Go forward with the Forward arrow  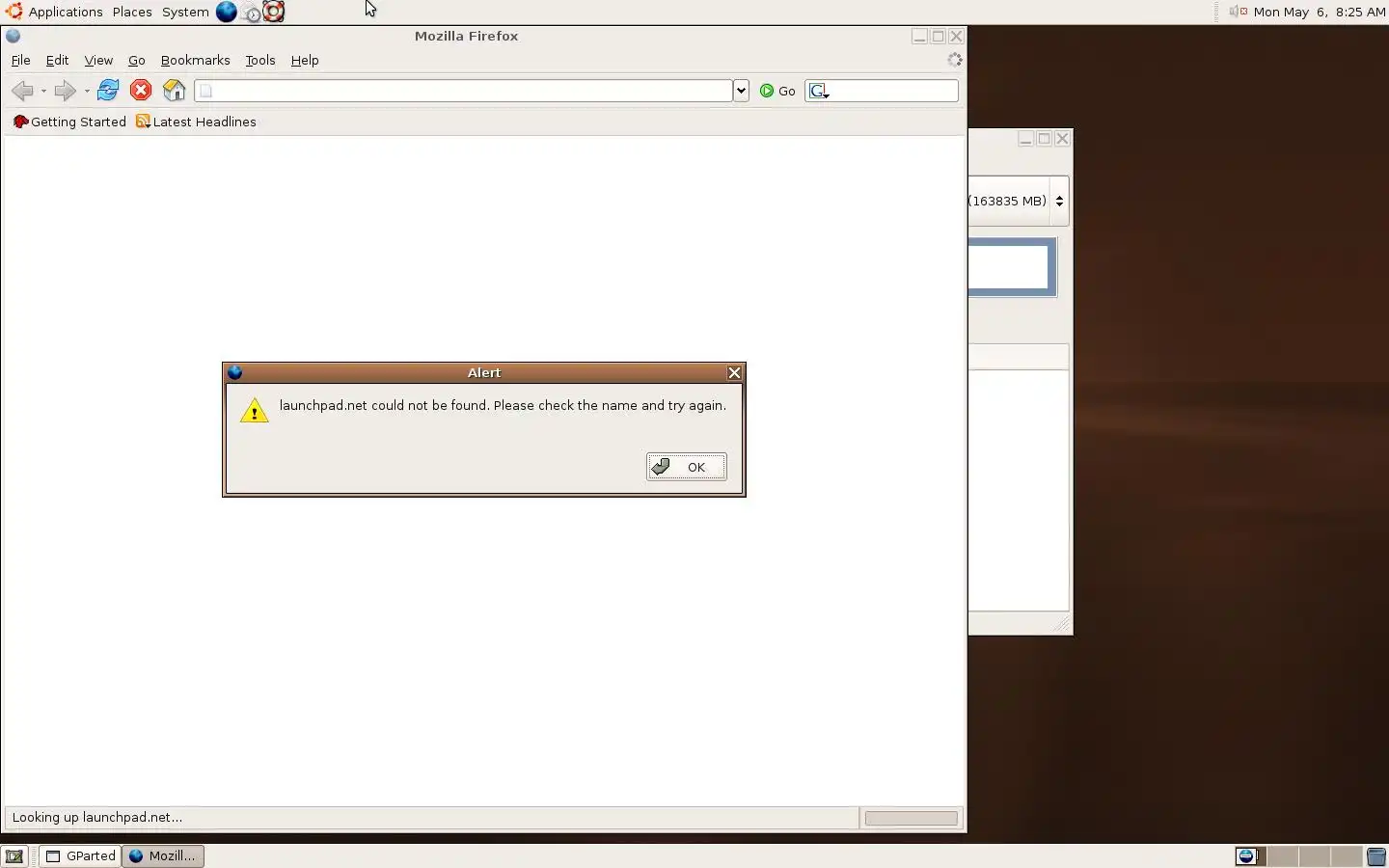(x=65, y=91)
